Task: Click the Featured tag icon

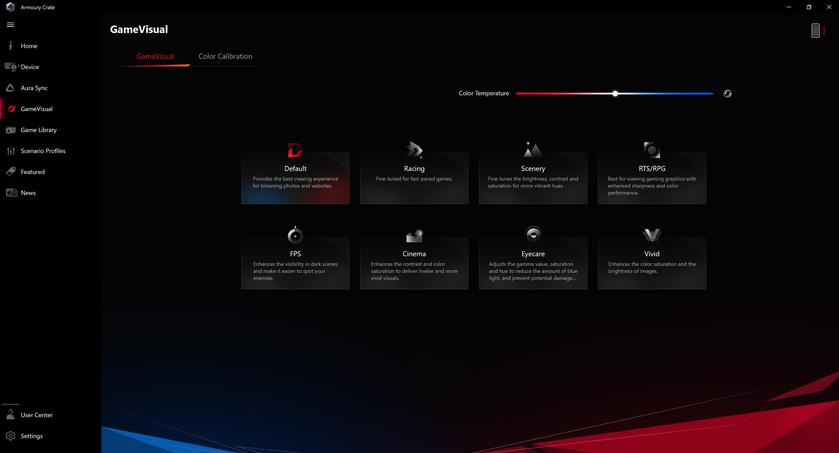Action: pos(11,172)
